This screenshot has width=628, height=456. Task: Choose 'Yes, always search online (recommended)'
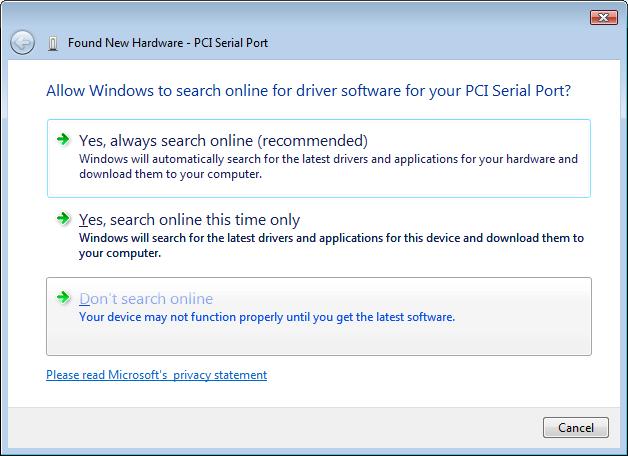click(319, 158)
